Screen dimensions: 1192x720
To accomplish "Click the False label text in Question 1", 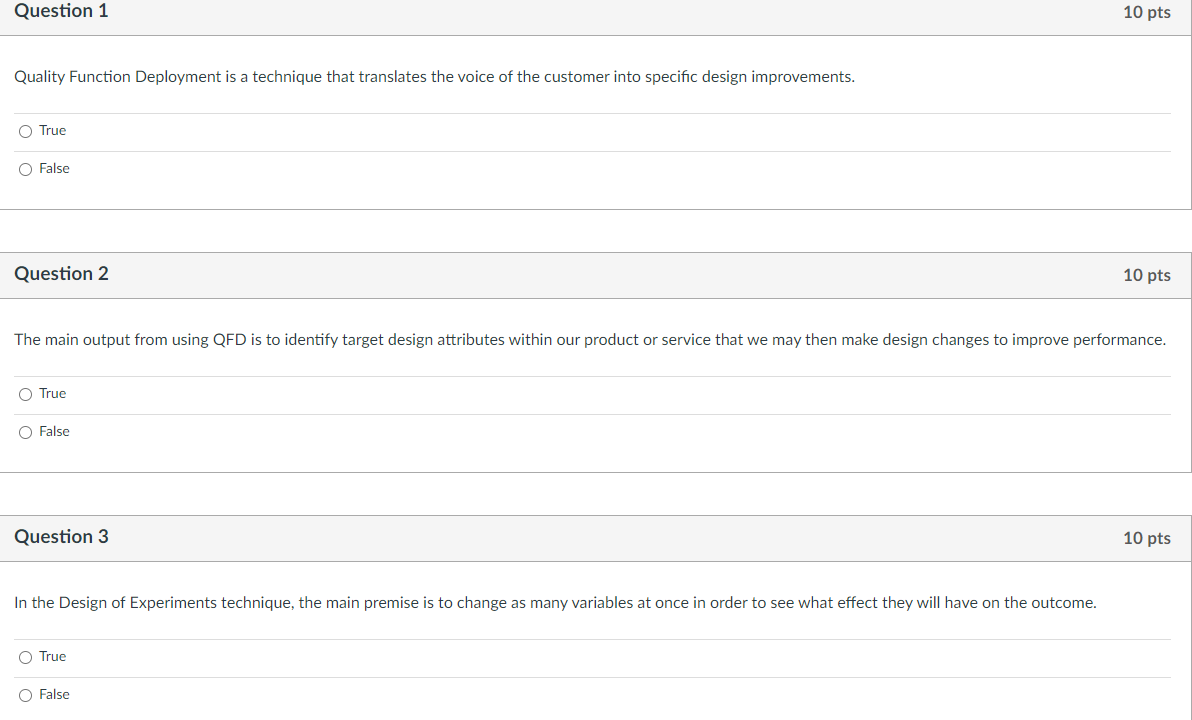I will tap(55, 168).
